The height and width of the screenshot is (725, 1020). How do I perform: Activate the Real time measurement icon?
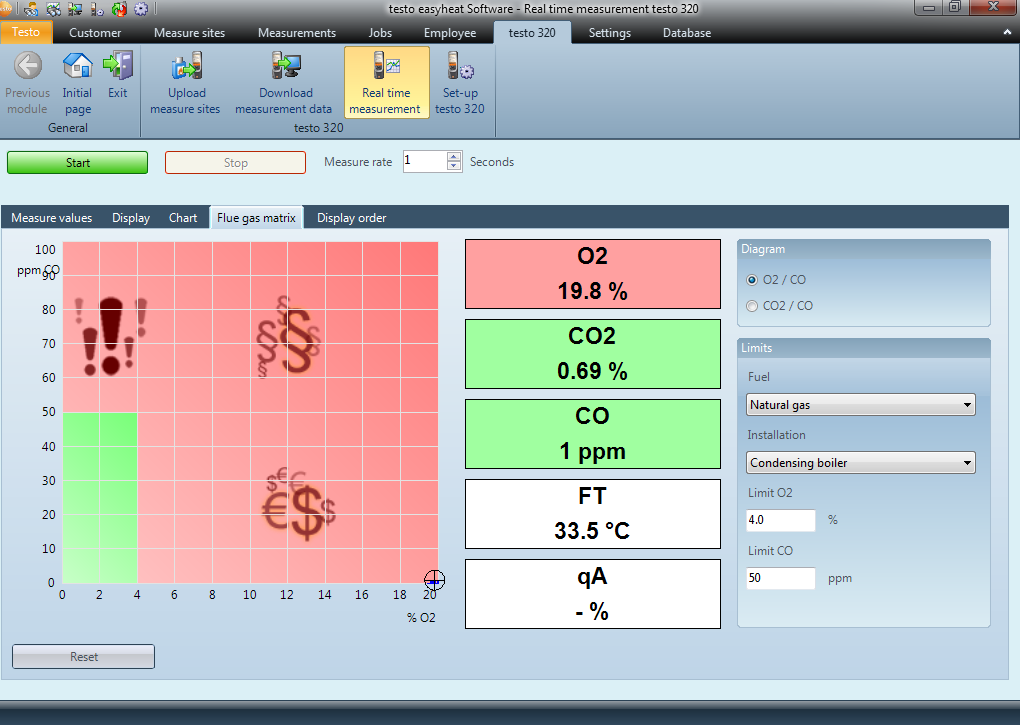[386, 66]
